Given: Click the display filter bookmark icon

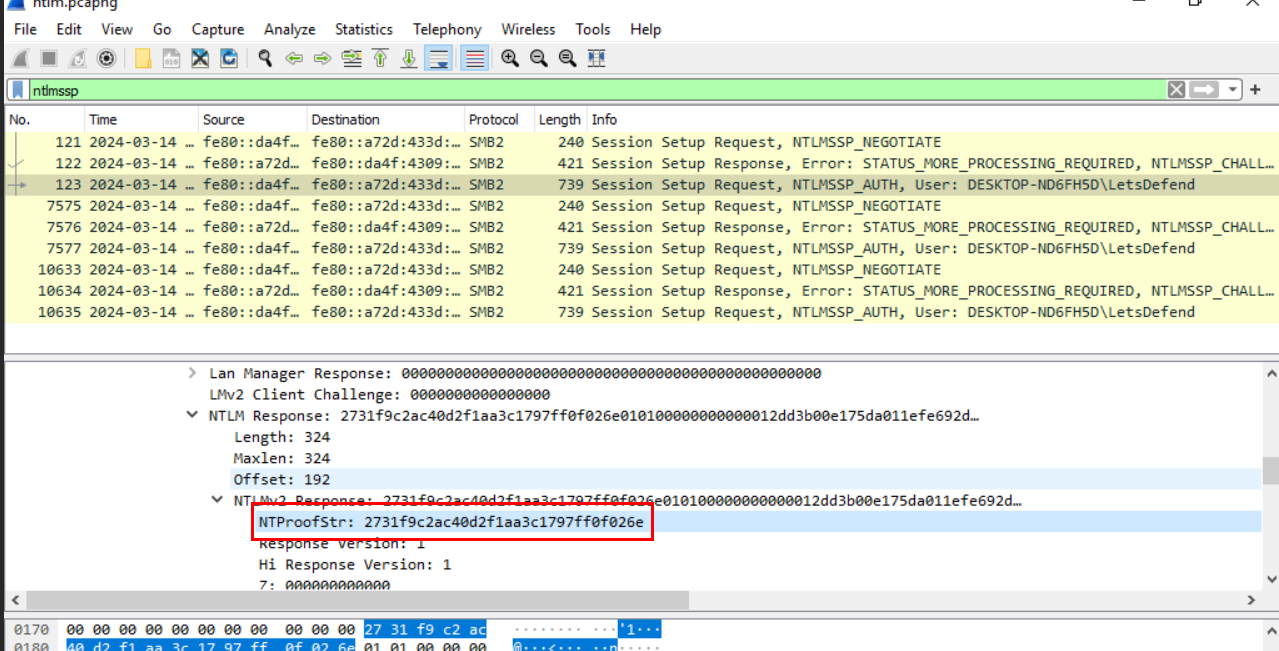Looking at the screenshot, I should pos(19,90).
